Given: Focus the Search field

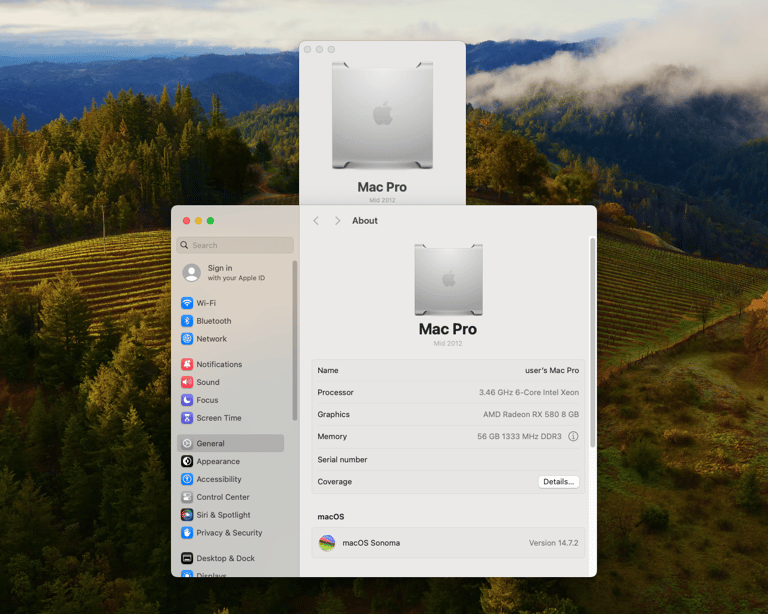Looking at the screenshot, I should pos(235,245).
